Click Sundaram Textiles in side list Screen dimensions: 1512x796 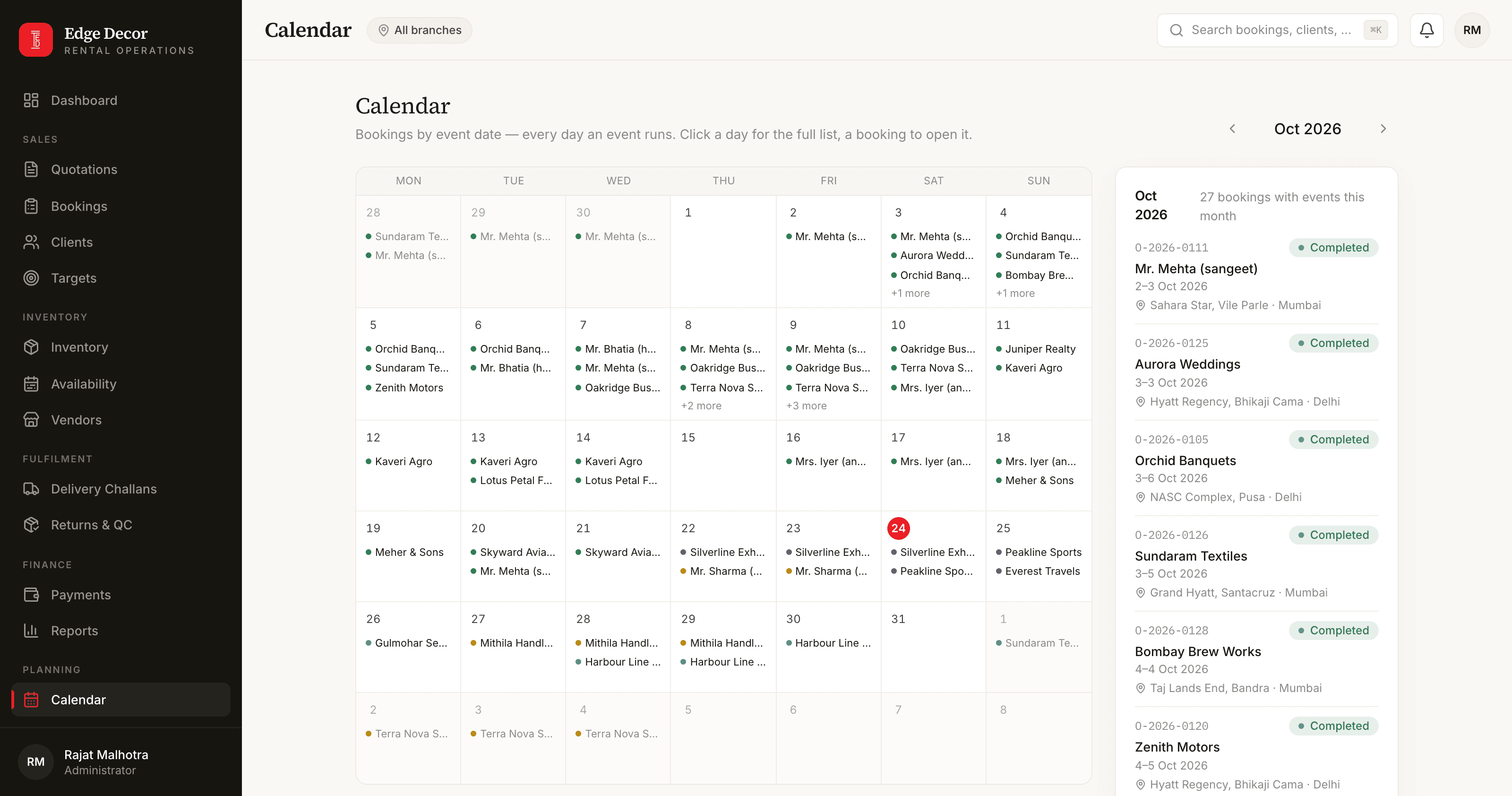(1190, 556)
